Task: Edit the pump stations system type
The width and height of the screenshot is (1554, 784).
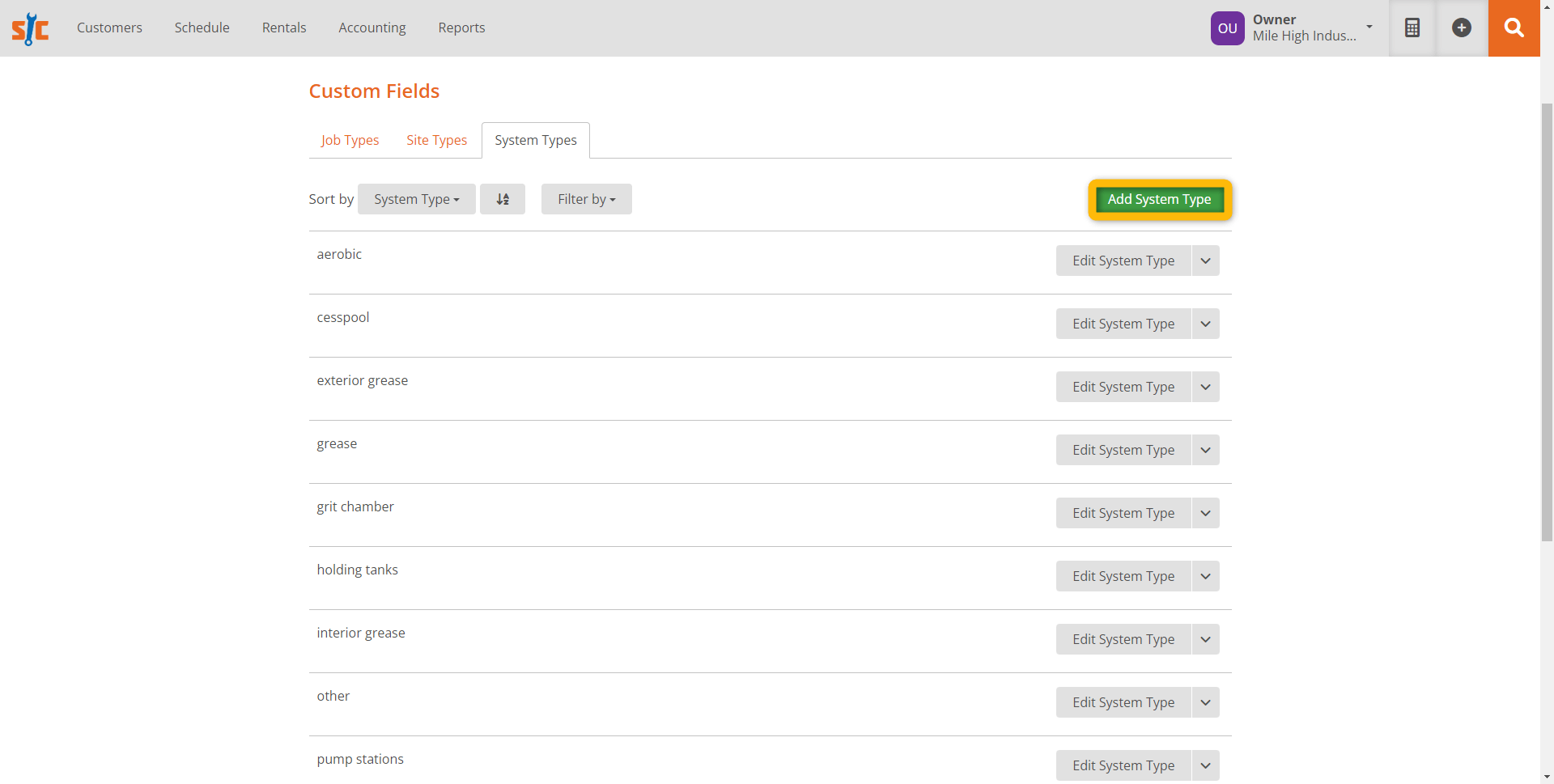Action: click(x=1123, y=765)
